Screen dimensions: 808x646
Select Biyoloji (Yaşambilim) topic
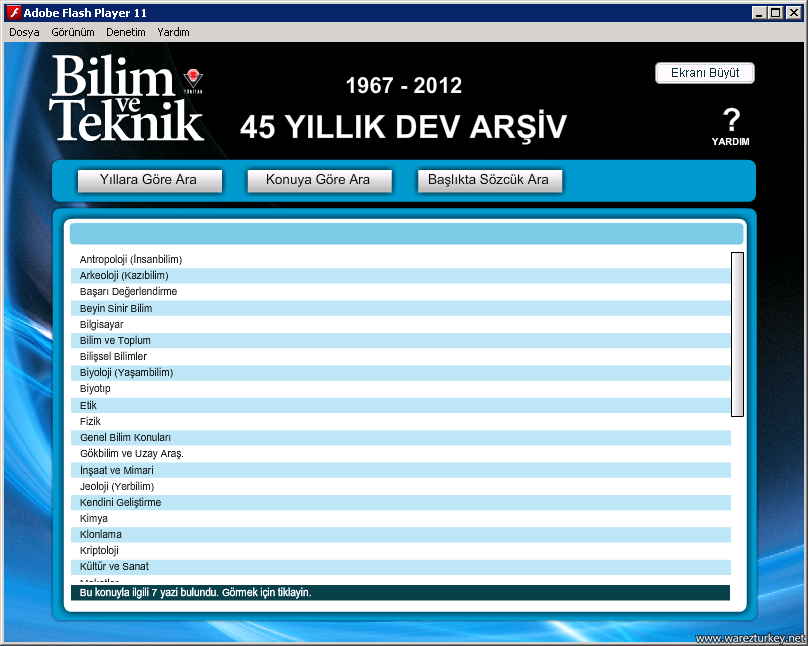tap(401, 373)
